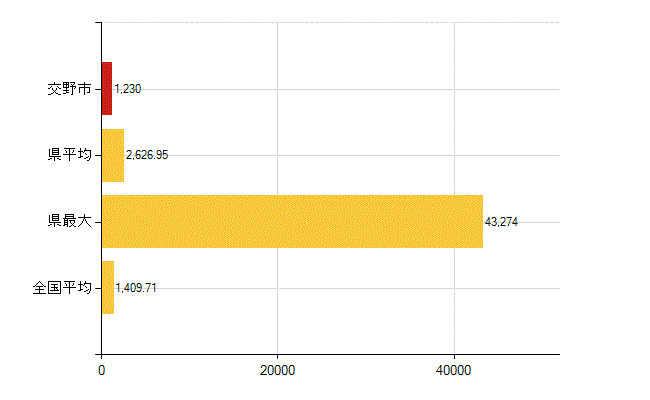Select the 全国平均 axis label

click(x=62, y=287)
